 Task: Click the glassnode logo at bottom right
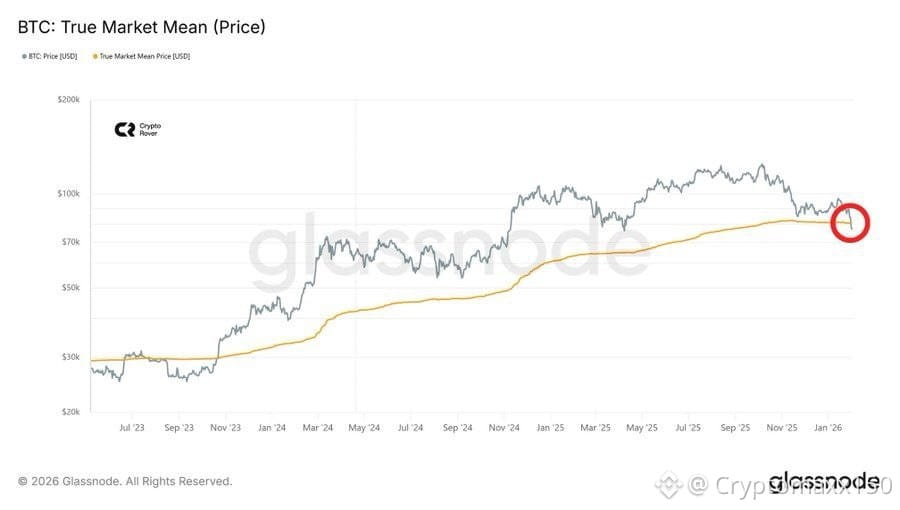(x=824, y=482)
